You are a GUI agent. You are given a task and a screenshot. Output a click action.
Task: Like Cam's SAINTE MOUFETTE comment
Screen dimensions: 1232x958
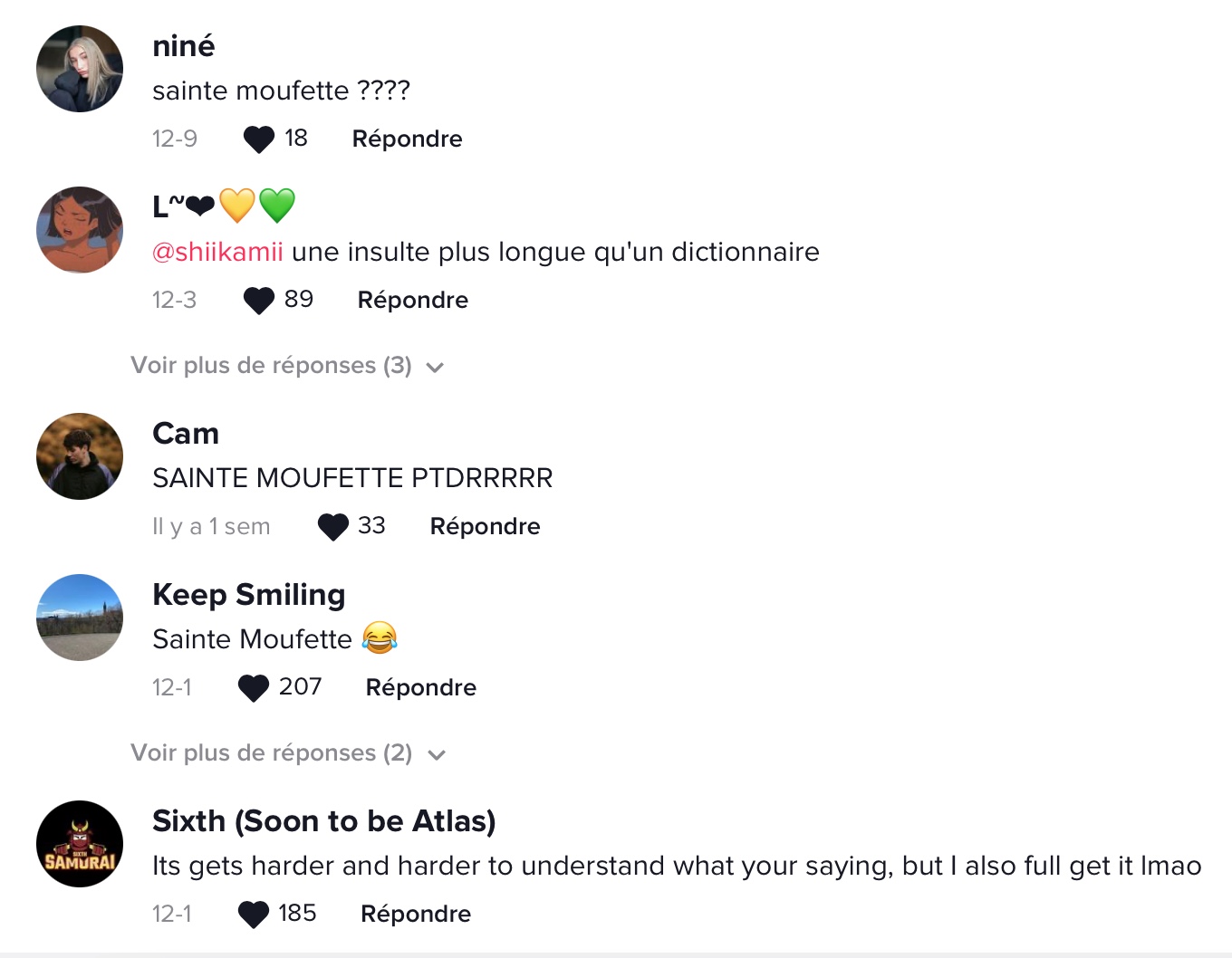[333, 526]
